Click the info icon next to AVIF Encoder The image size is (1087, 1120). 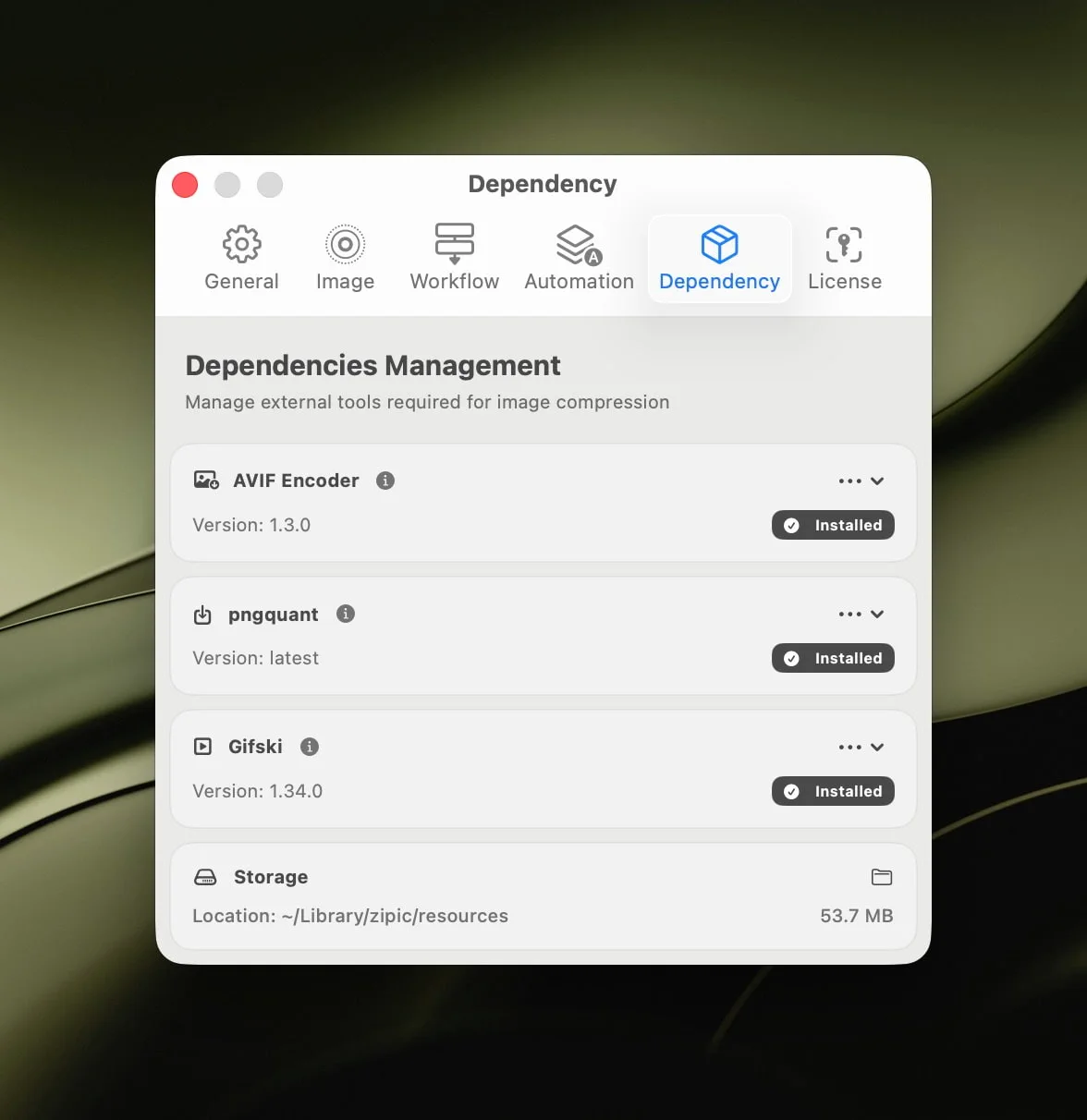[x=385, y=481]
